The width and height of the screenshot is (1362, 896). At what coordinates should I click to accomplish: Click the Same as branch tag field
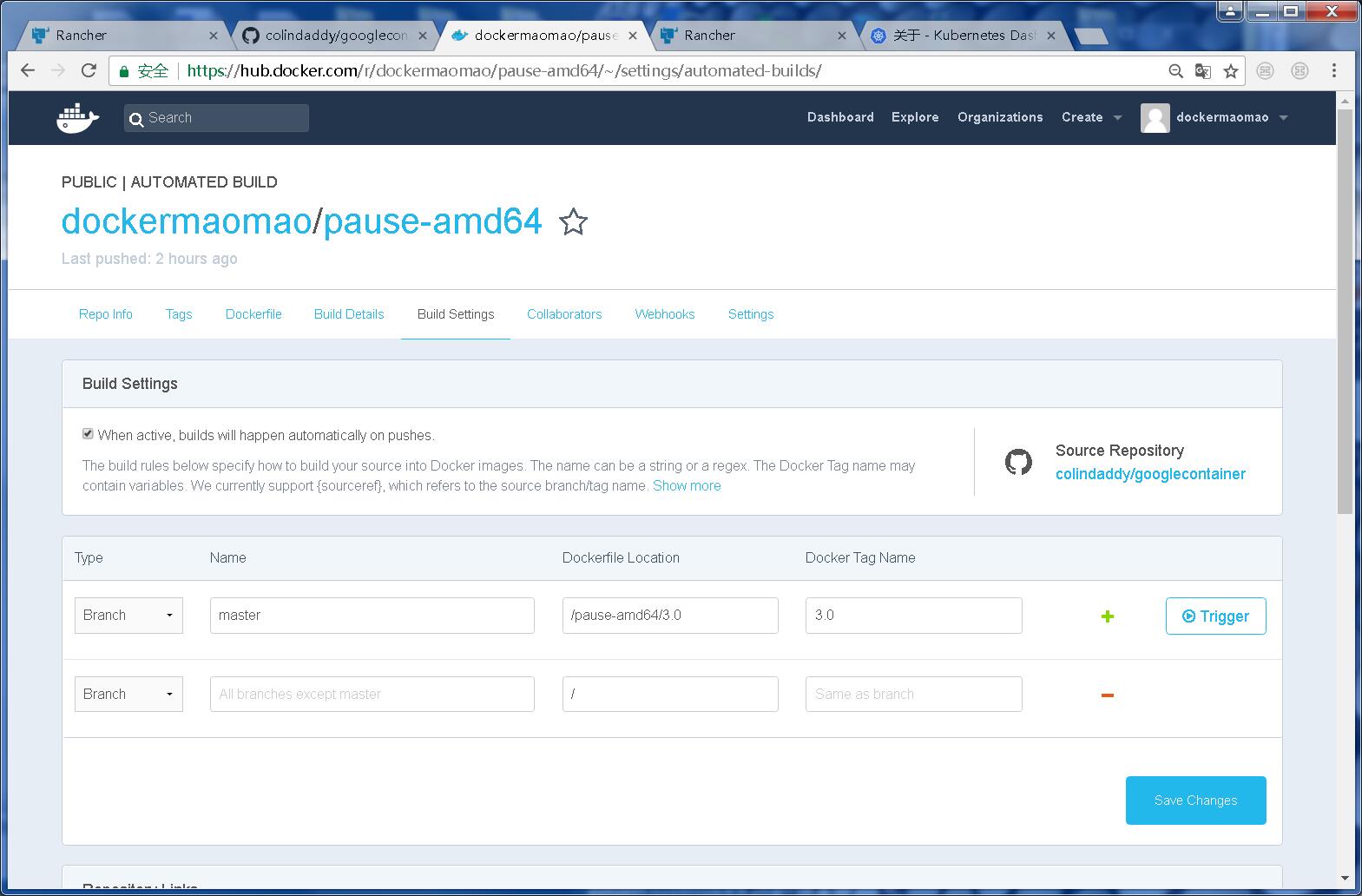(x=913, y=695)
